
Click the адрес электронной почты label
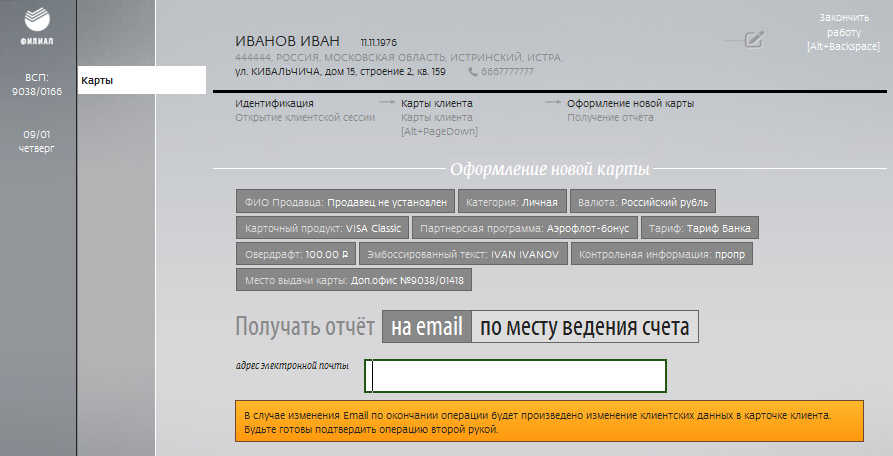click(292, 365)
